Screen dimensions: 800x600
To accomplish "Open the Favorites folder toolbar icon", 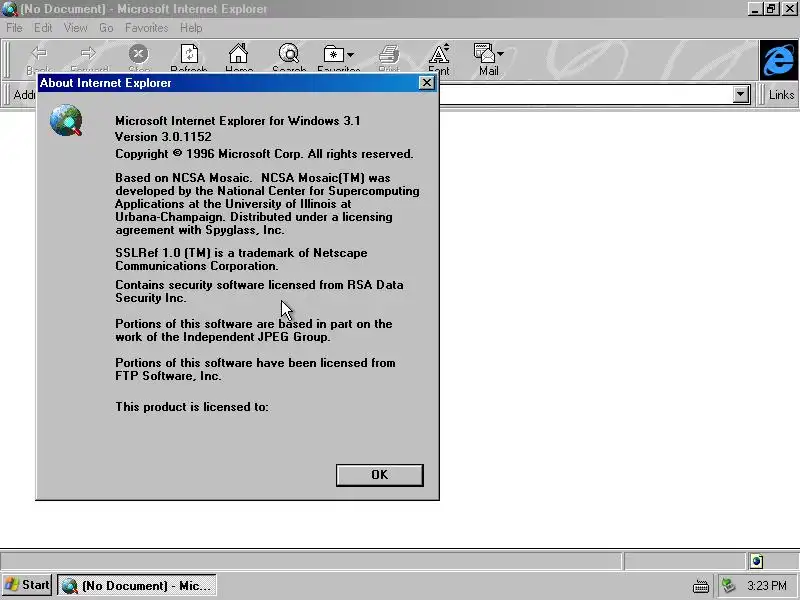I will (334, 54).
